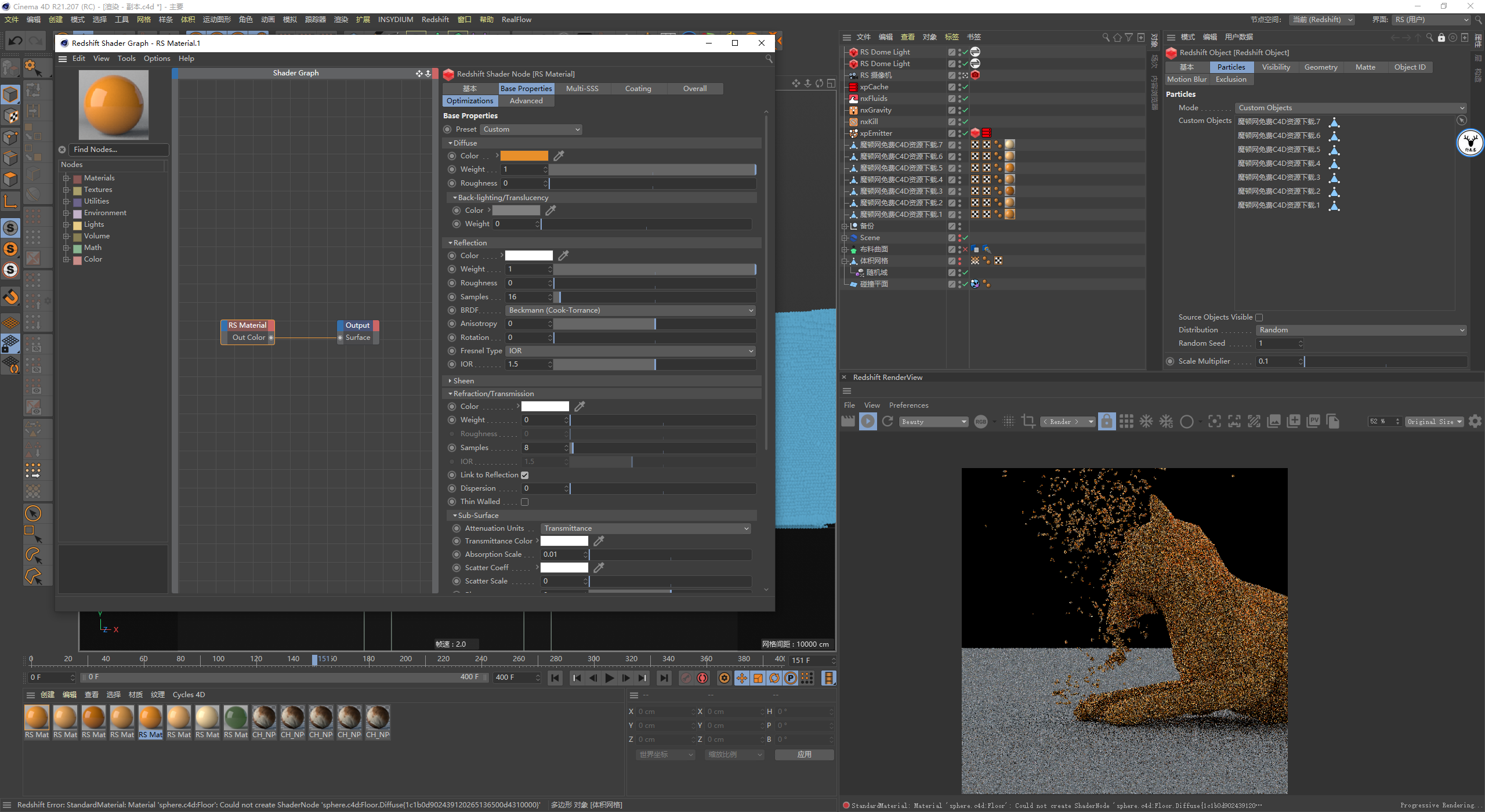Viewport: 1485px width, 812px height.
Task: Open the Distribution Random dropdown
Action: 1361,330
